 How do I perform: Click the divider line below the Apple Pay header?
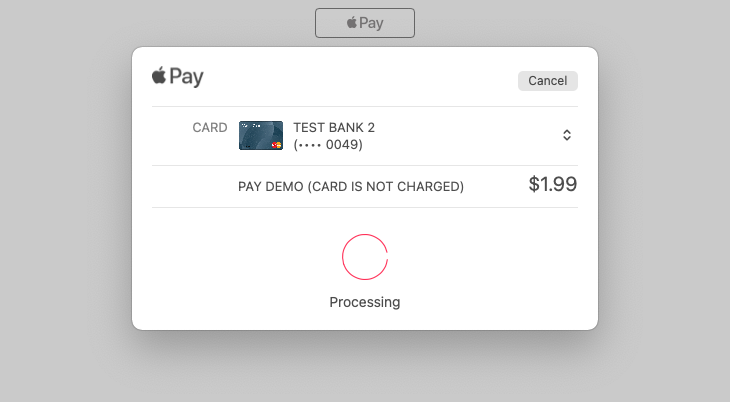click(x=365, y=106)
